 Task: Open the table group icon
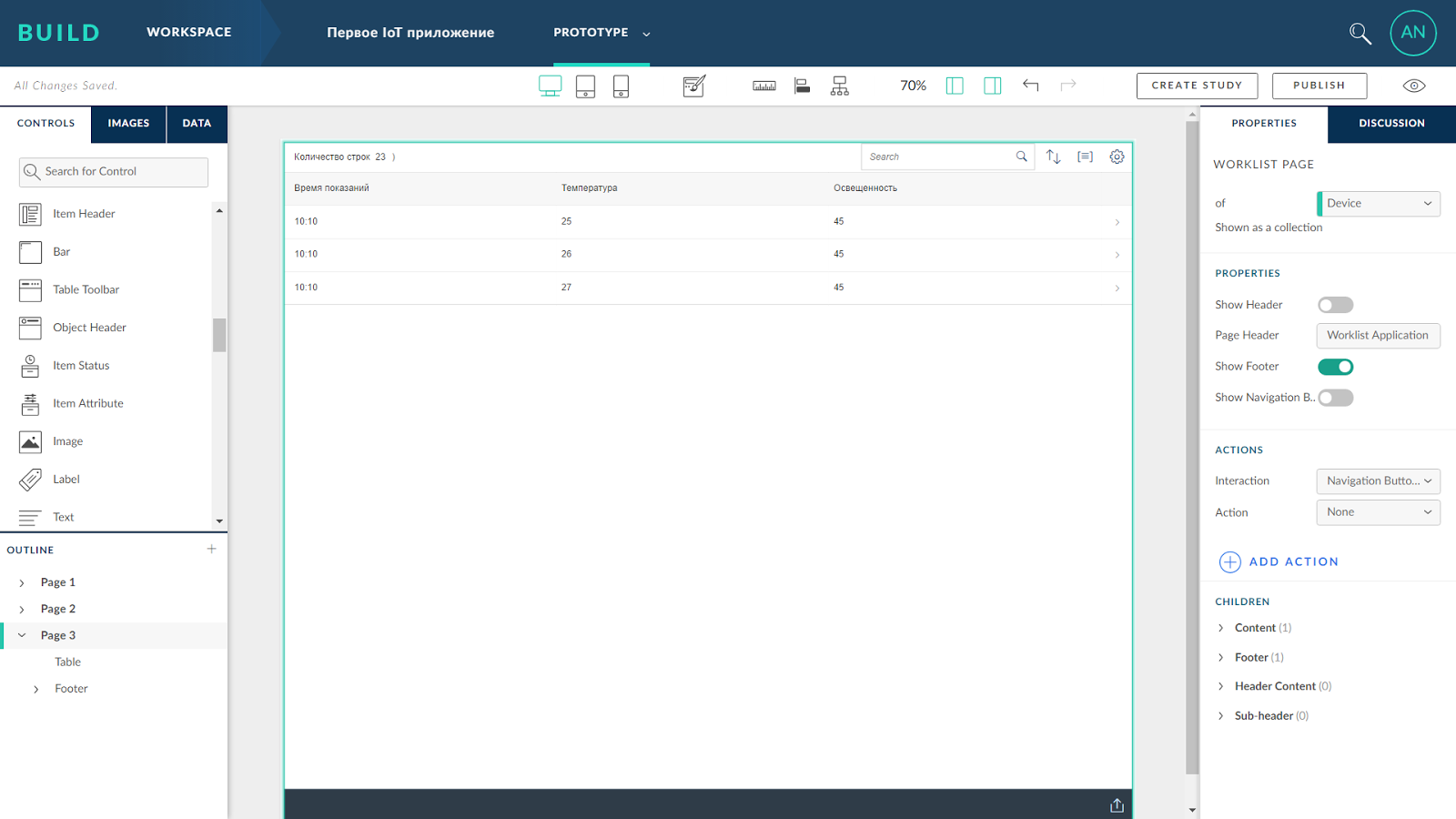(x=1085, y=157)
